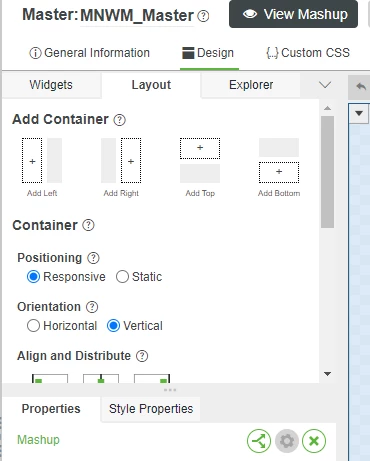The width and height of the screenshot is (370, 461).
Task: Click the gray gear configuration icon
Action: click(x=287, y=441)
